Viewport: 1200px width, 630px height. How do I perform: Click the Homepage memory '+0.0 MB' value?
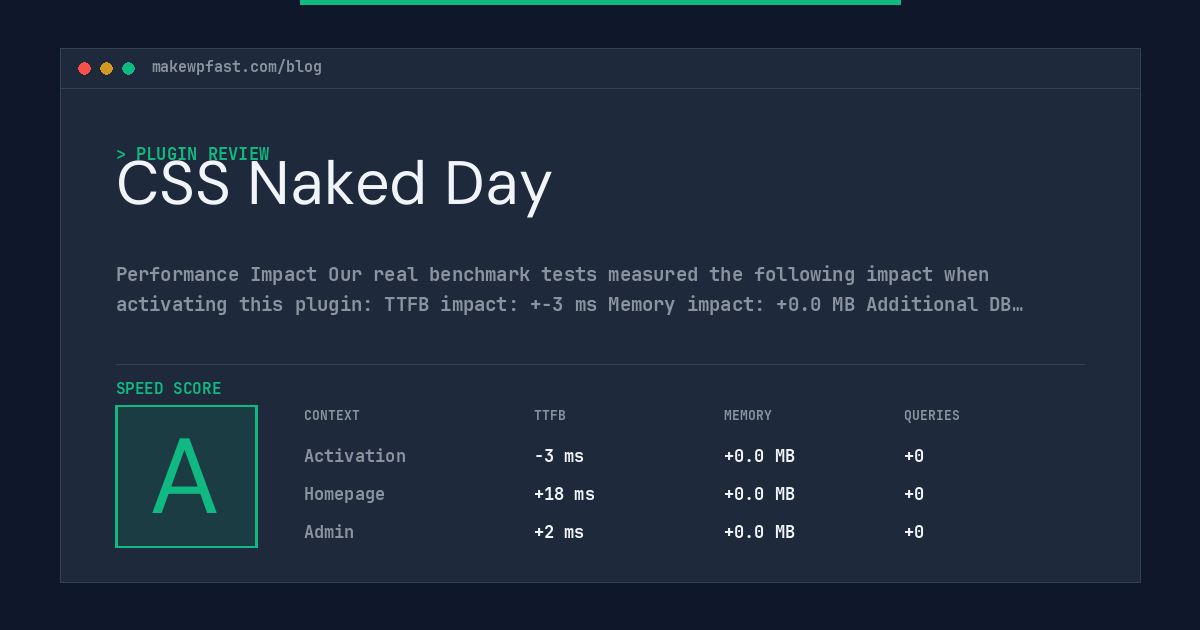coord(759,494)
